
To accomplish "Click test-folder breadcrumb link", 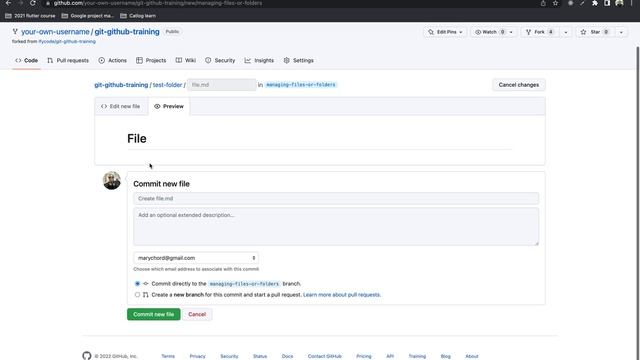I will click(167, 85).
